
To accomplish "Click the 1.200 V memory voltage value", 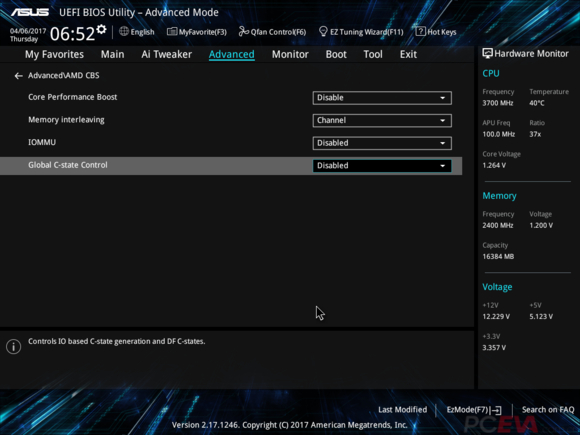I will tap(541, 225).
